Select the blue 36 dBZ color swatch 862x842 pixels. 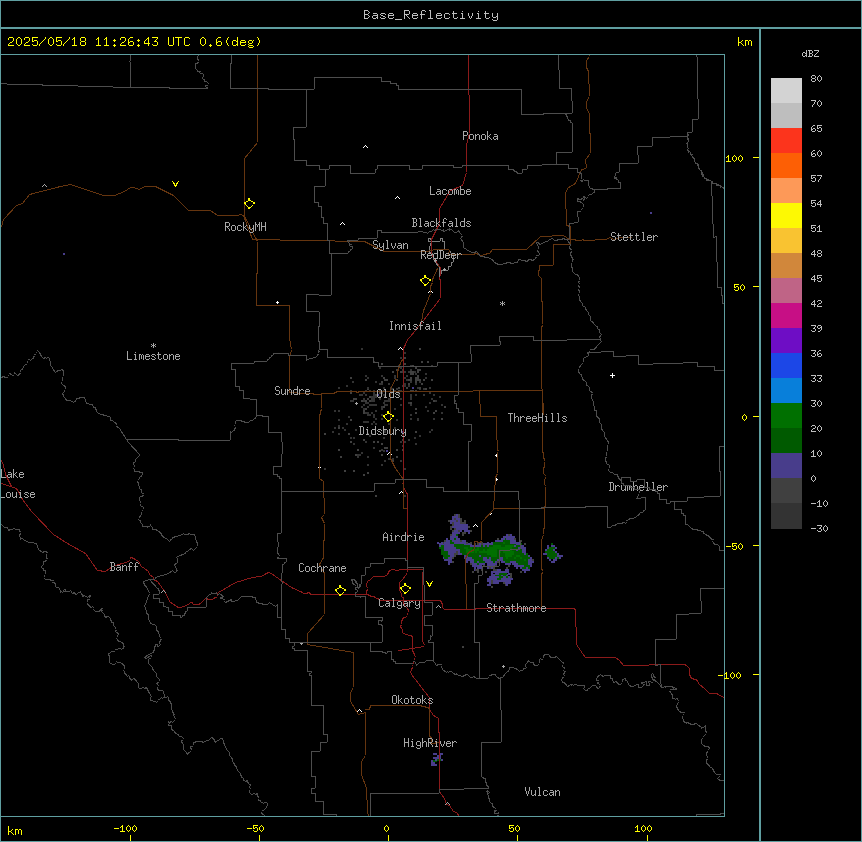[786, 365]
